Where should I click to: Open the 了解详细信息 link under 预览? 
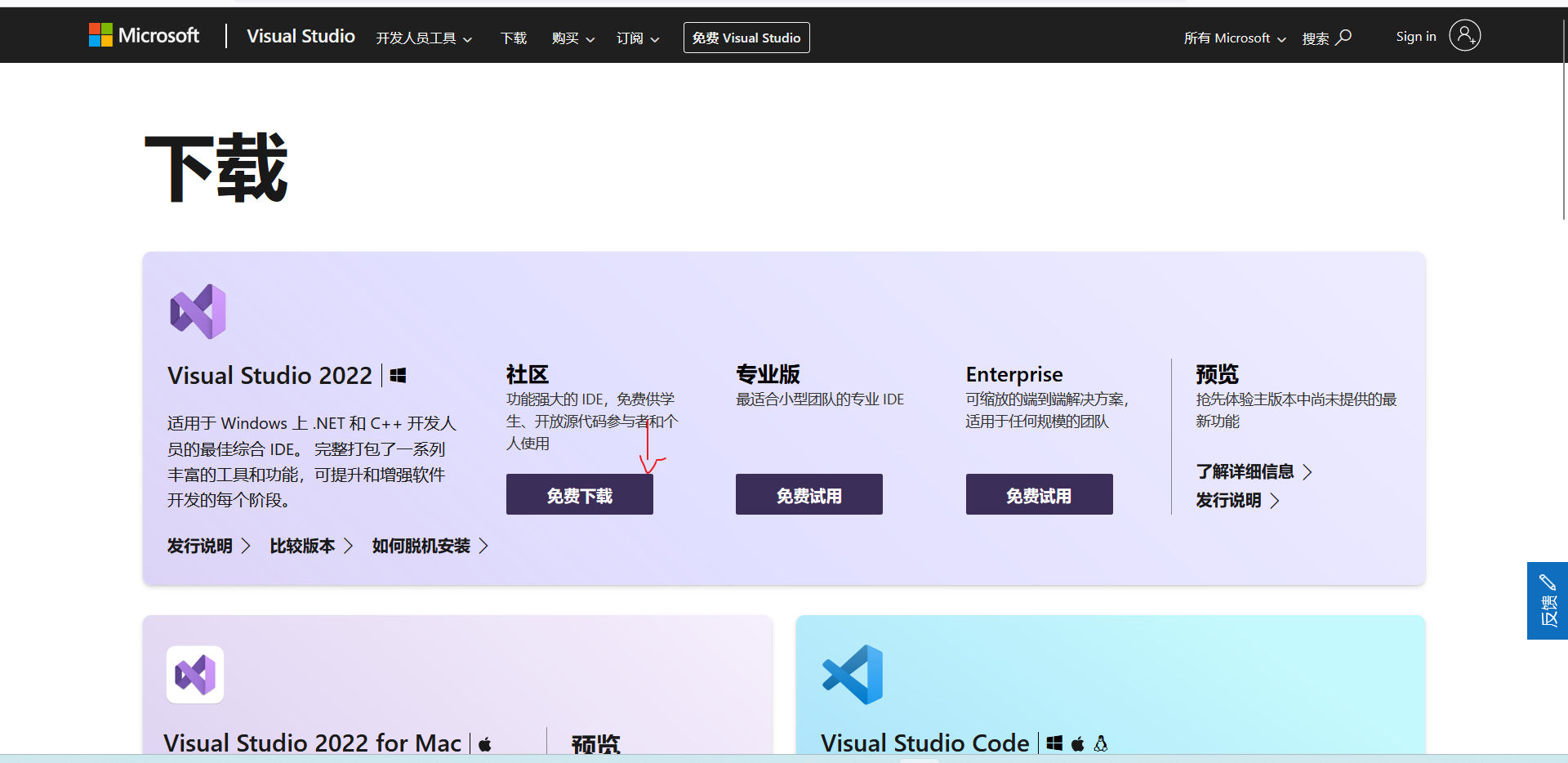1254,472
